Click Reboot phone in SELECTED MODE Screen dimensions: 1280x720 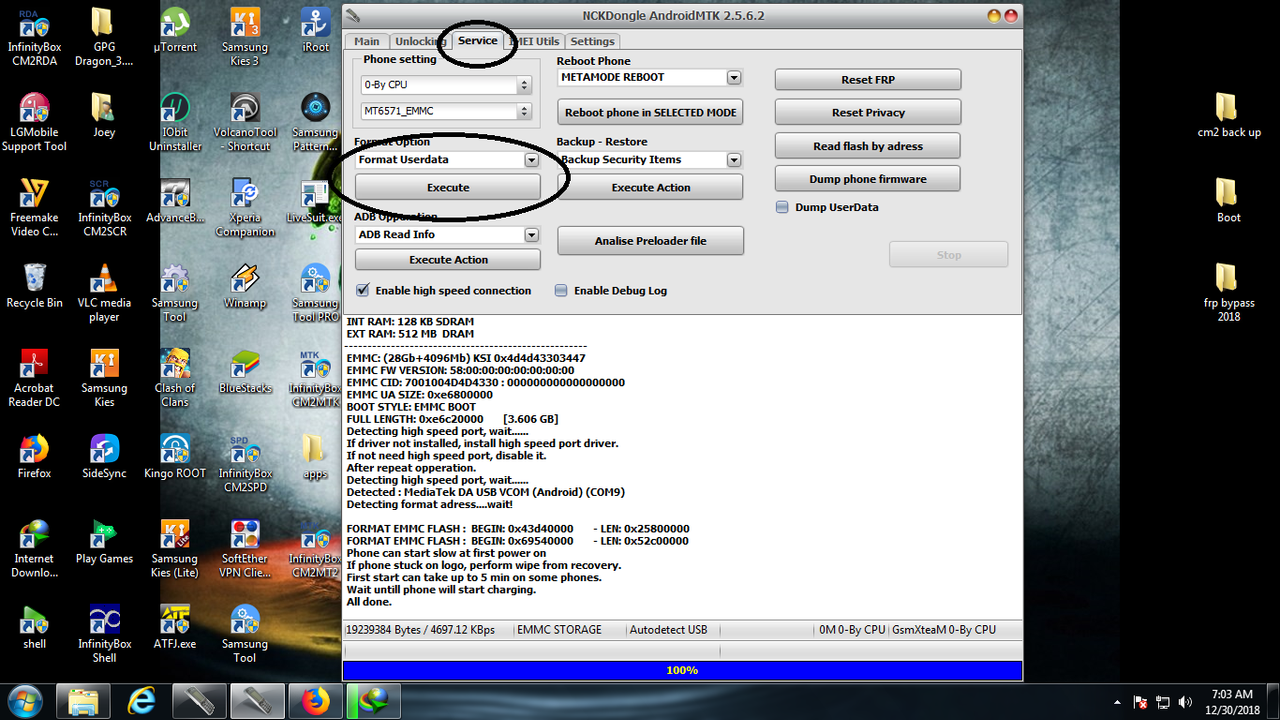[x=651, y=112]
